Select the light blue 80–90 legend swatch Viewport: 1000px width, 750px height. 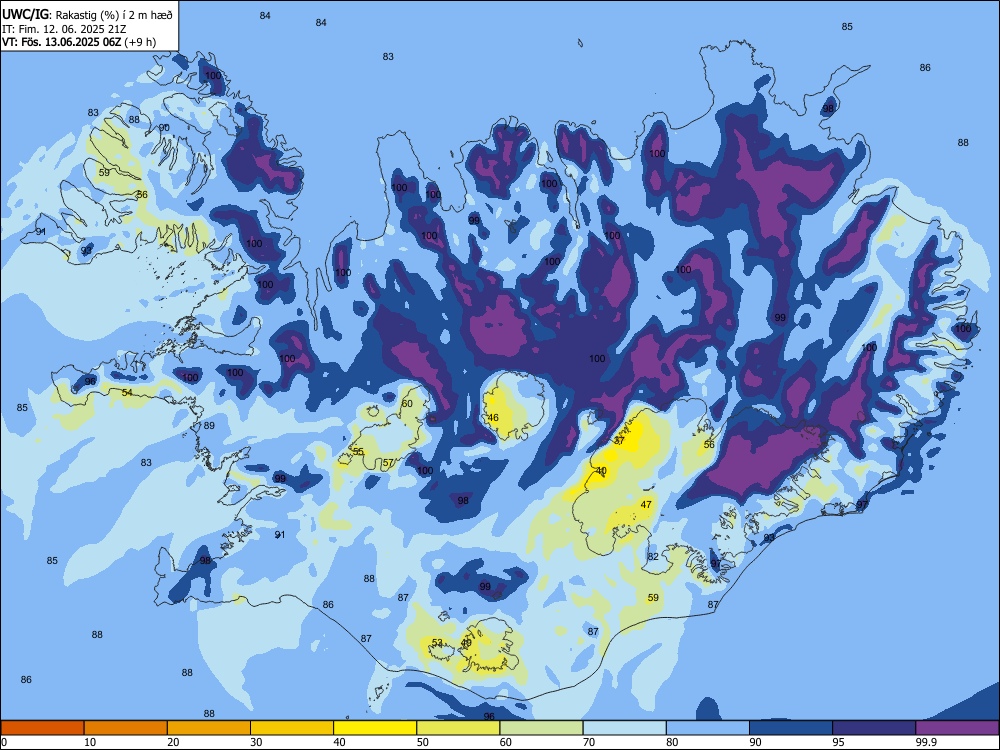[x=707, y=728]
